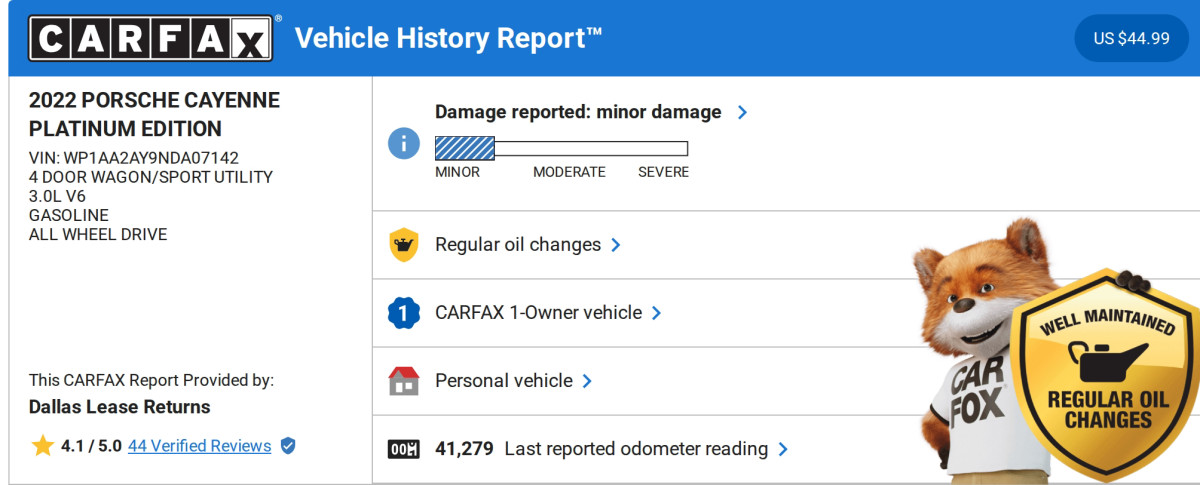This screenshot has height=485, width=1200.
Task: Click the red house Personal vehicle icon
Action: [403, 381]
